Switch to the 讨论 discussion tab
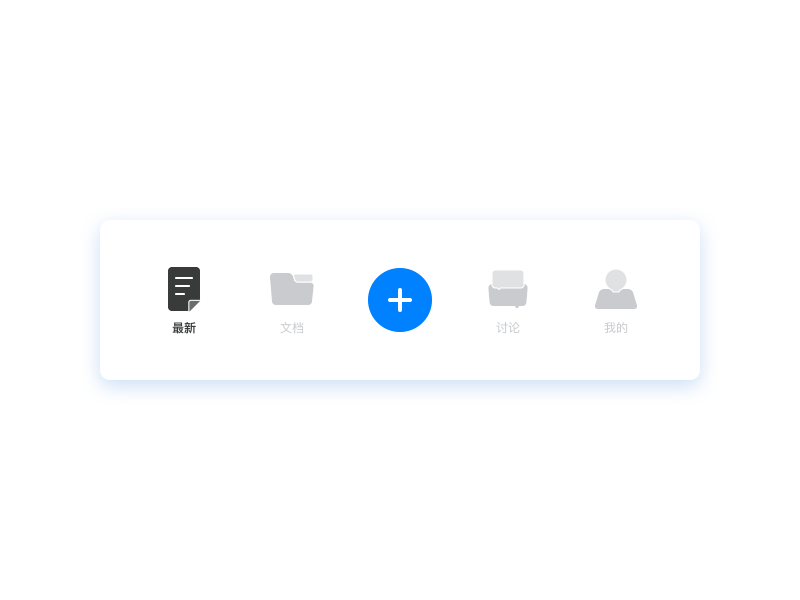 508,302
